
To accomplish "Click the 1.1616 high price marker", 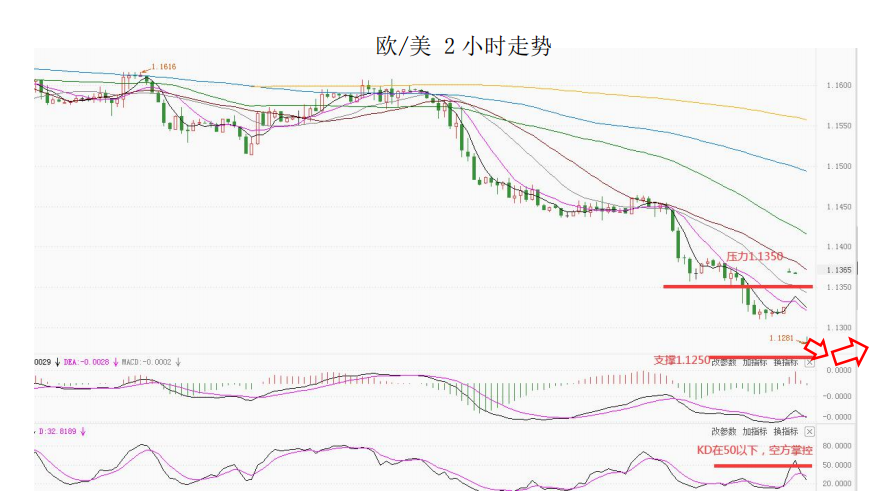I will coord(163,67).
